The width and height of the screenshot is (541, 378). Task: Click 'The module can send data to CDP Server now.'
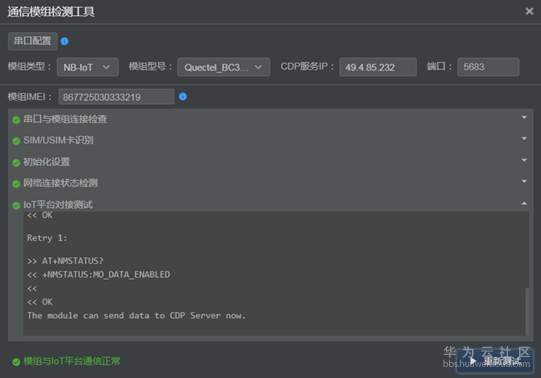tap(137, 316)
